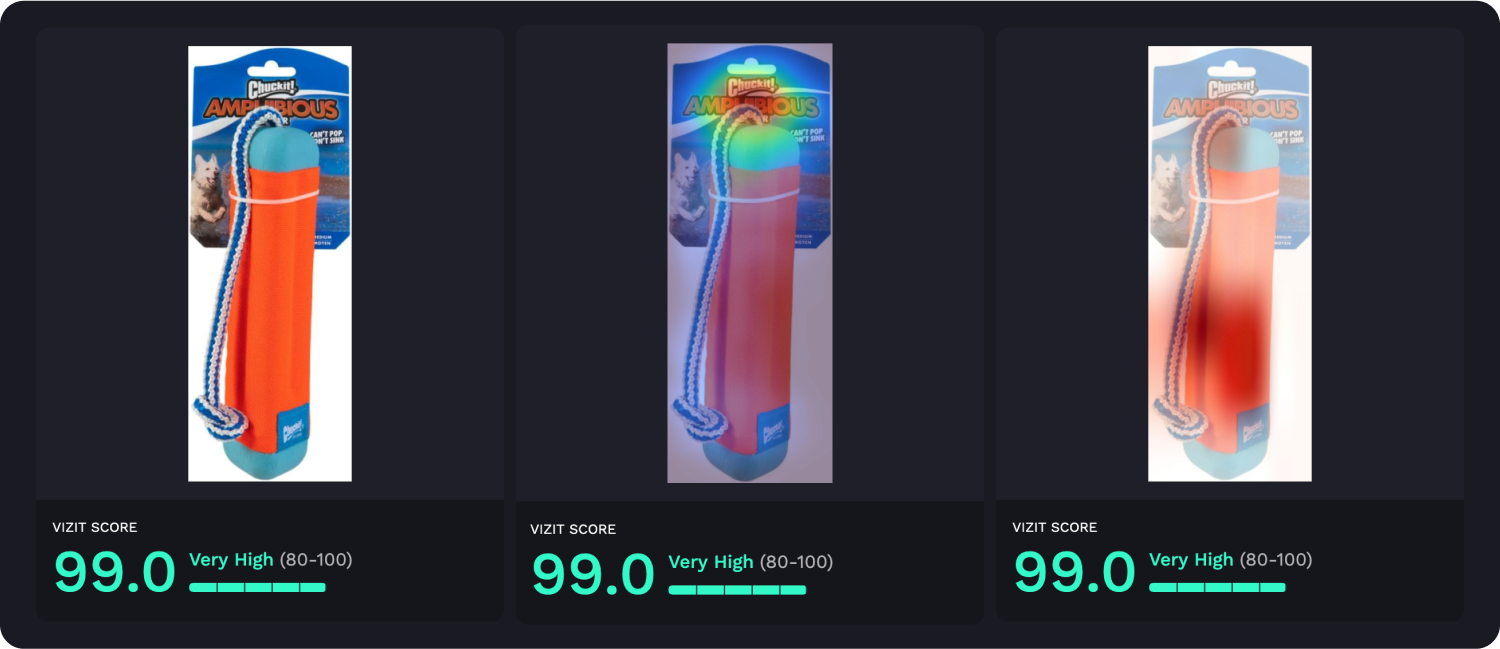The height and width of the screenshot is (649, 1500).
Task: Click Very High label under heatmap image
Action: [x=711, y=562]
